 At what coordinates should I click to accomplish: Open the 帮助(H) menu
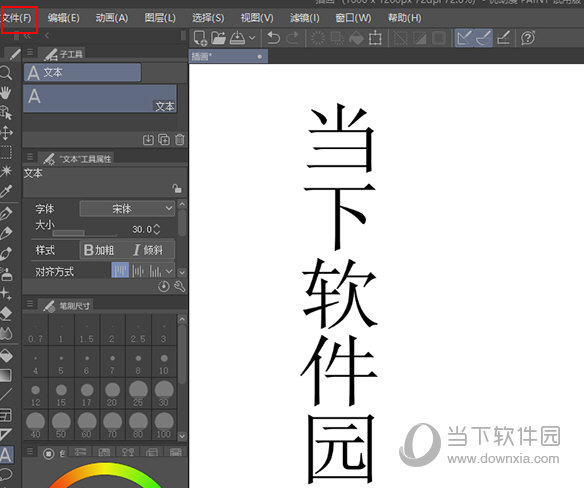[x=404, y=18]
